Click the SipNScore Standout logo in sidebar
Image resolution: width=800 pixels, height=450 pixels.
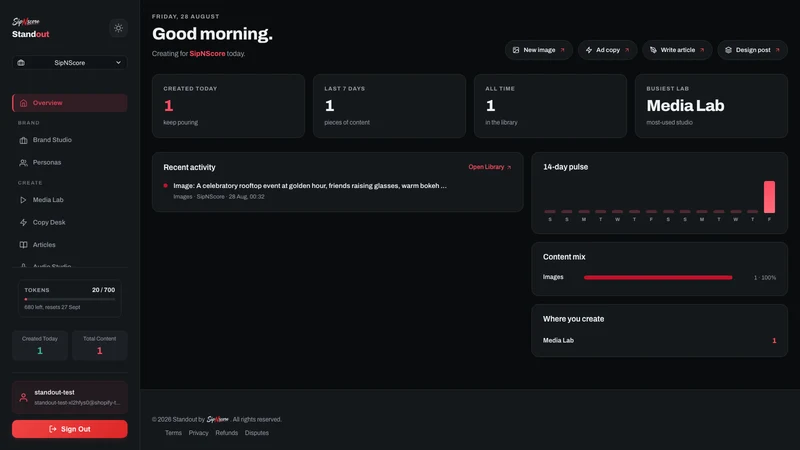click(31, 28)
